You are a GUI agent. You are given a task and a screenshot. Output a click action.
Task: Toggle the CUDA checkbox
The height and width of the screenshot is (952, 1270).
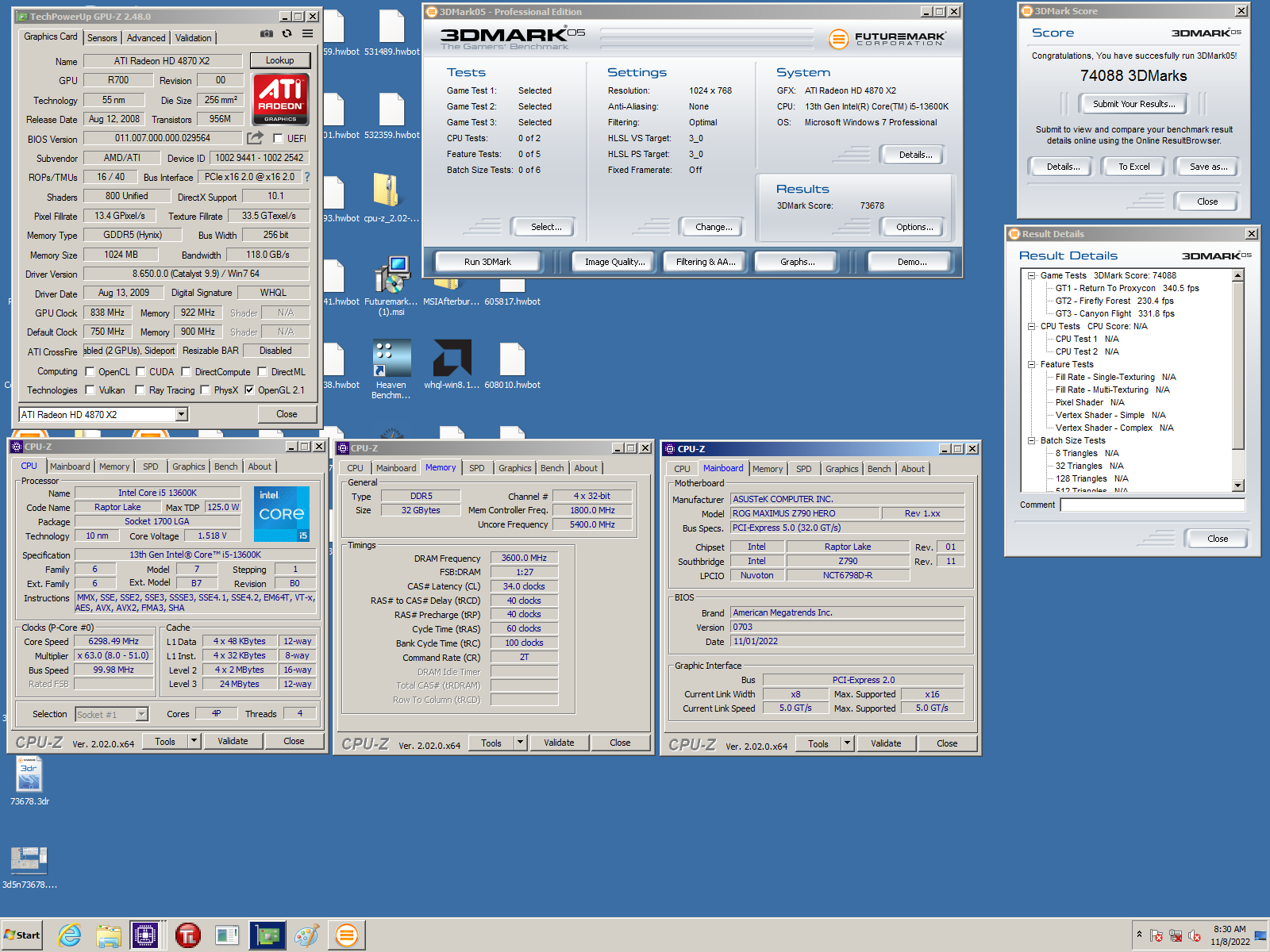point(140,371)
